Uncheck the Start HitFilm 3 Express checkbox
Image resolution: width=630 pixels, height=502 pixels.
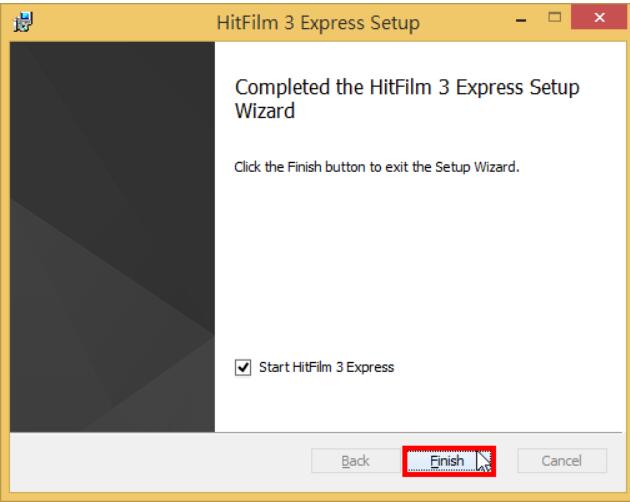[x=243, y=367]
